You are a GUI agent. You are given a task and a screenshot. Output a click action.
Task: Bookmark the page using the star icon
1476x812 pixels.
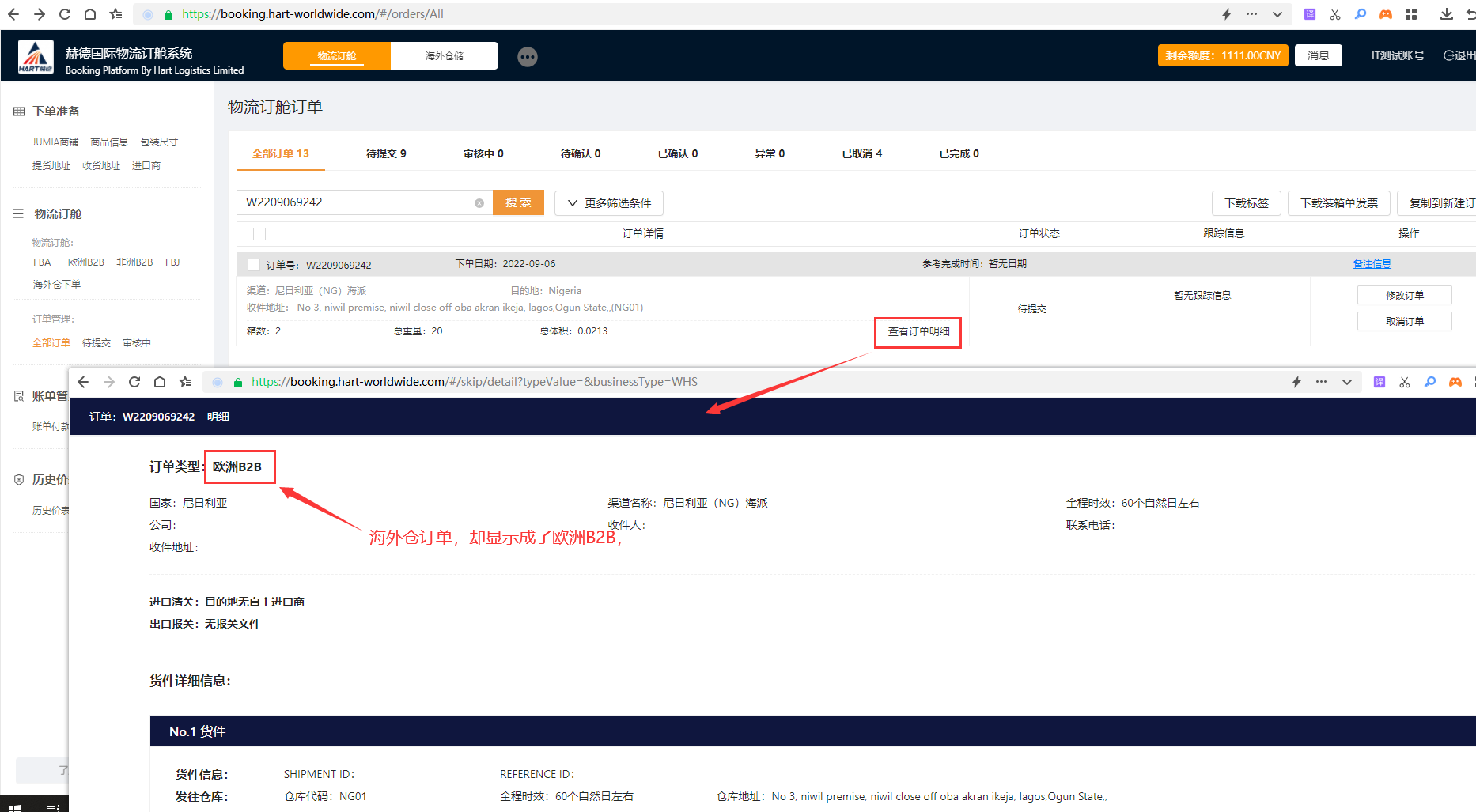coord(115,14)
